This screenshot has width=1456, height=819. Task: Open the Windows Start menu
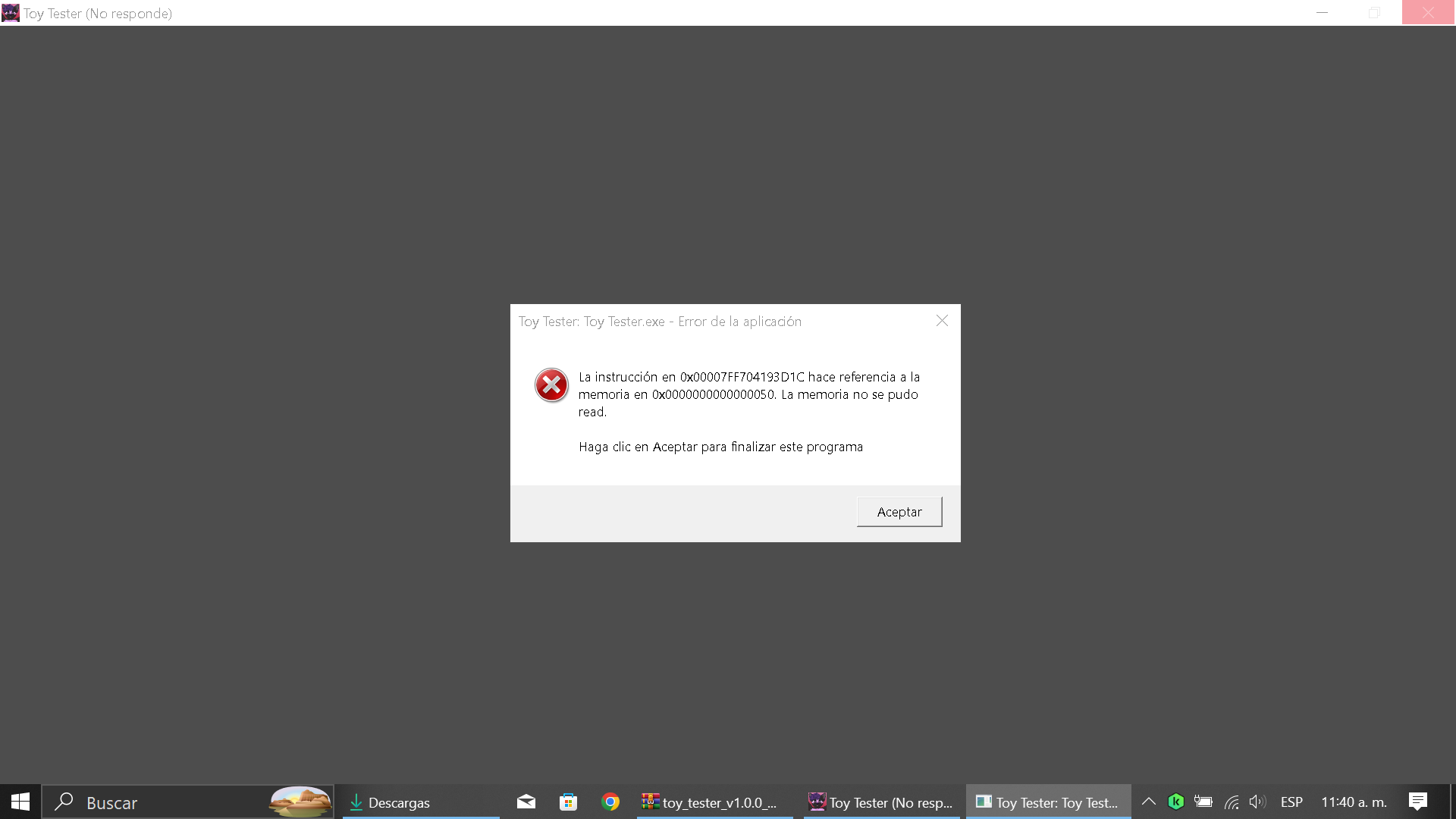20,802
